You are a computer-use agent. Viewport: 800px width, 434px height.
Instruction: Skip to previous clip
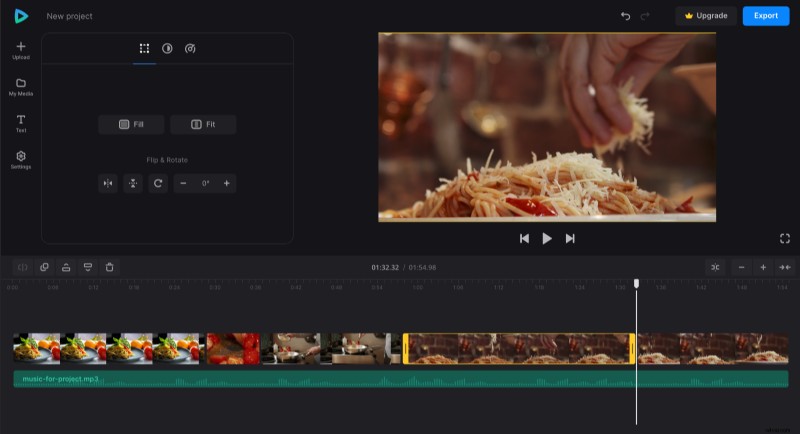click(x=524, y=239)
